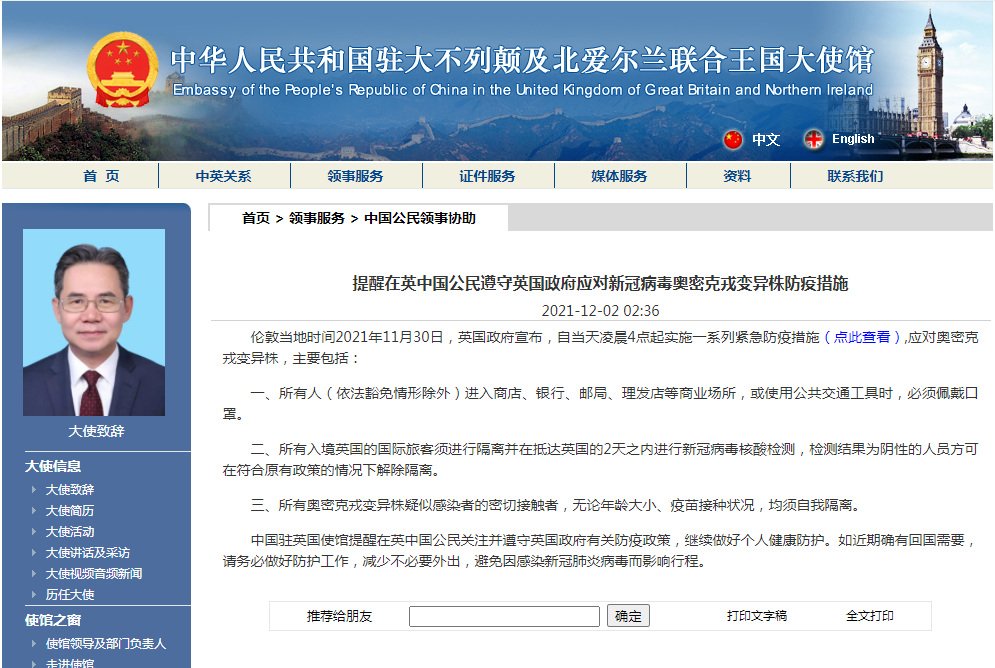Open 大使视频音频新闻 in the sidebar

pos(94,573)
